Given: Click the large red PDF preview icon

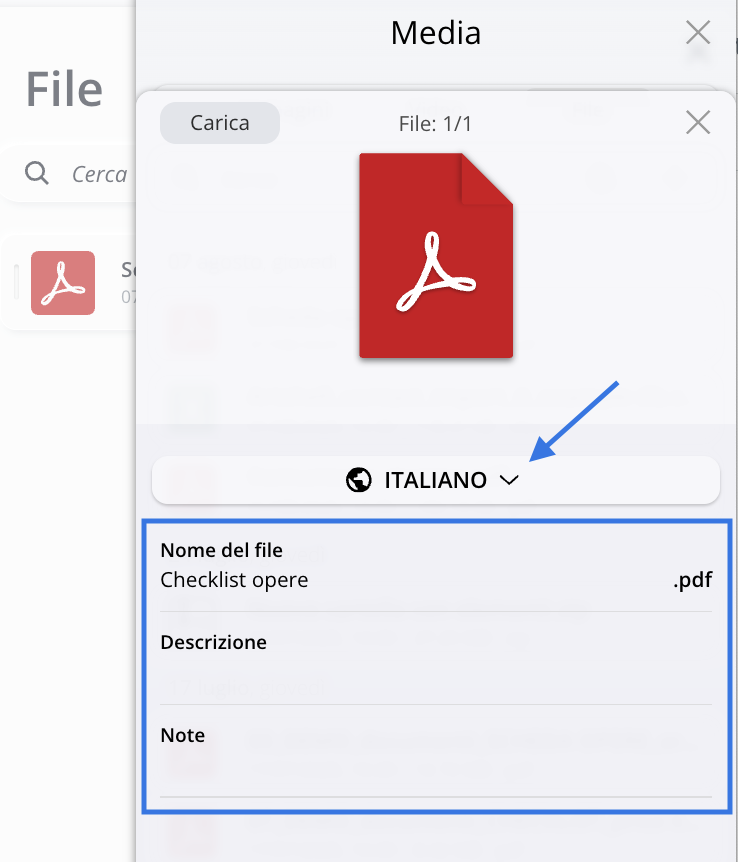Looking at the screenshot, I should 436,256.
